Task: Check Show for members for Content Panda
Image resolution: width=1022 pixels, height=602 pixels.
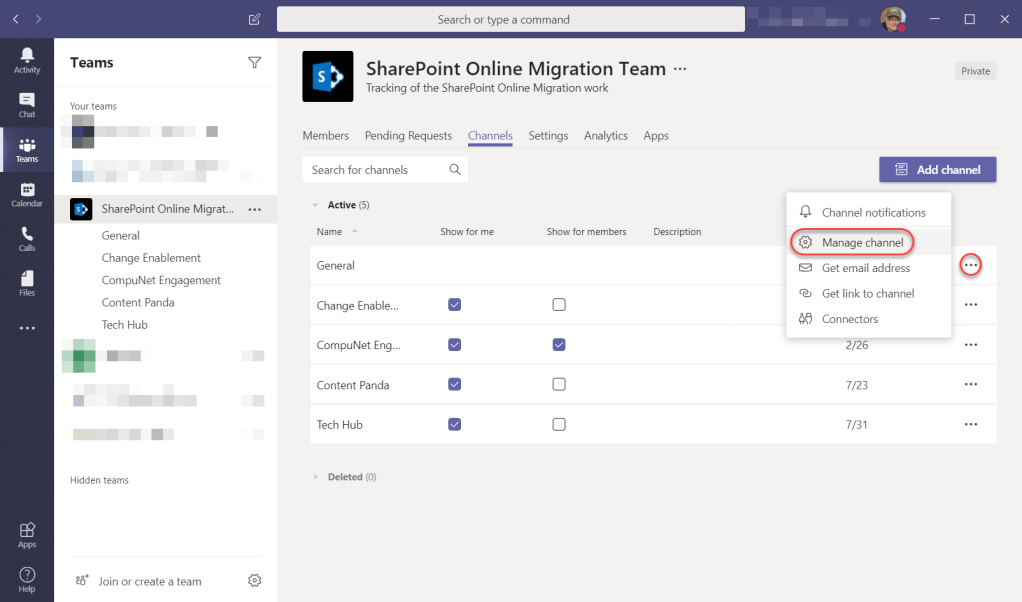Action: 559,385
